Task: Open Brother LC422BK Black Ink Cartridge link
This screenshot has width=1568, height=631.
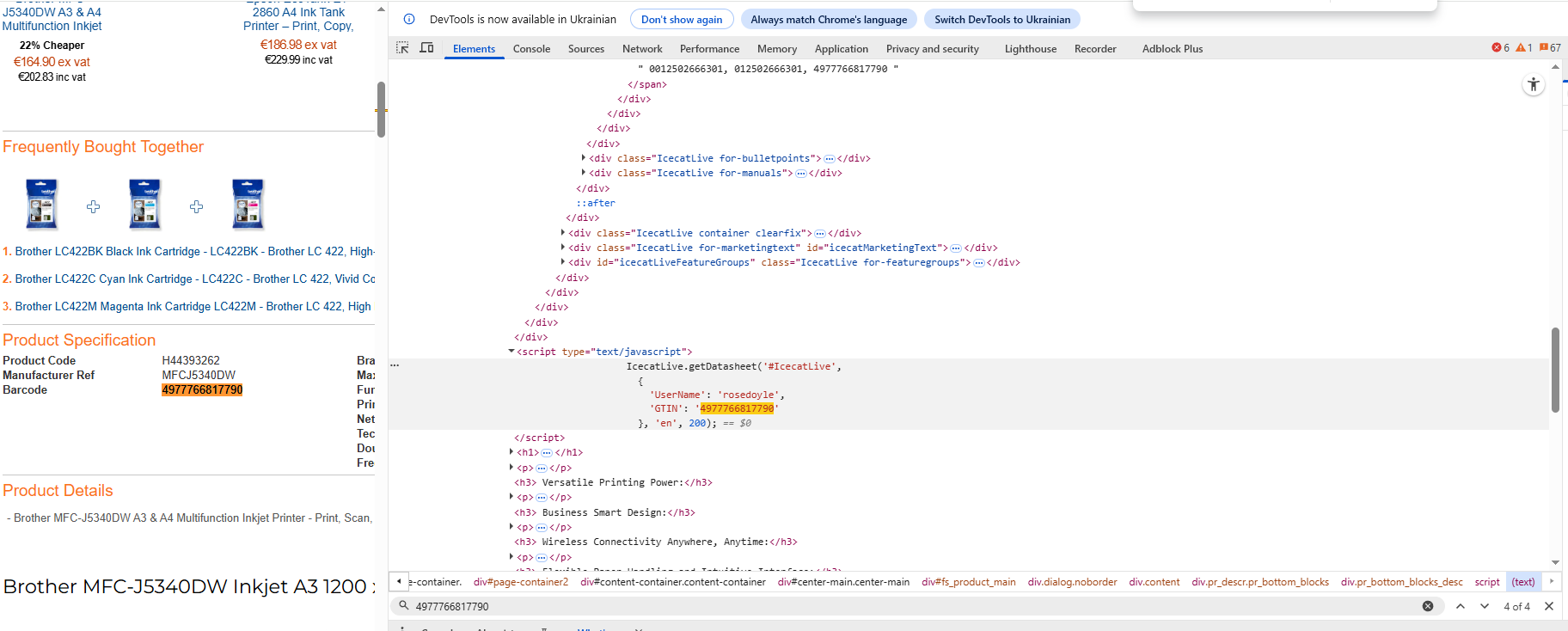Action: click(x=194, y=251)
